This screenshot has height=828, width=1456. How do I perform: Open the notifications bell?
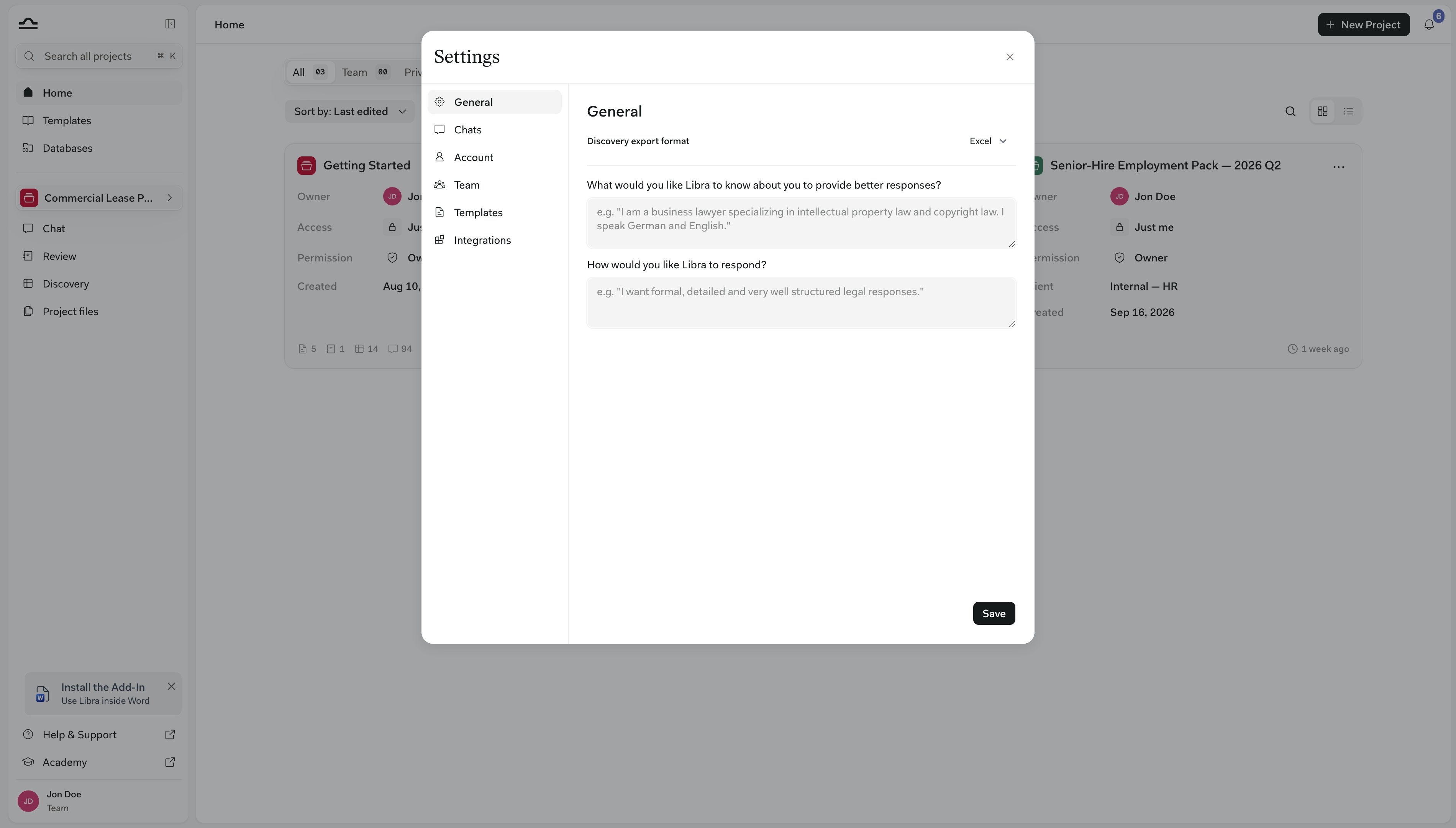(x=1429, y=25)
